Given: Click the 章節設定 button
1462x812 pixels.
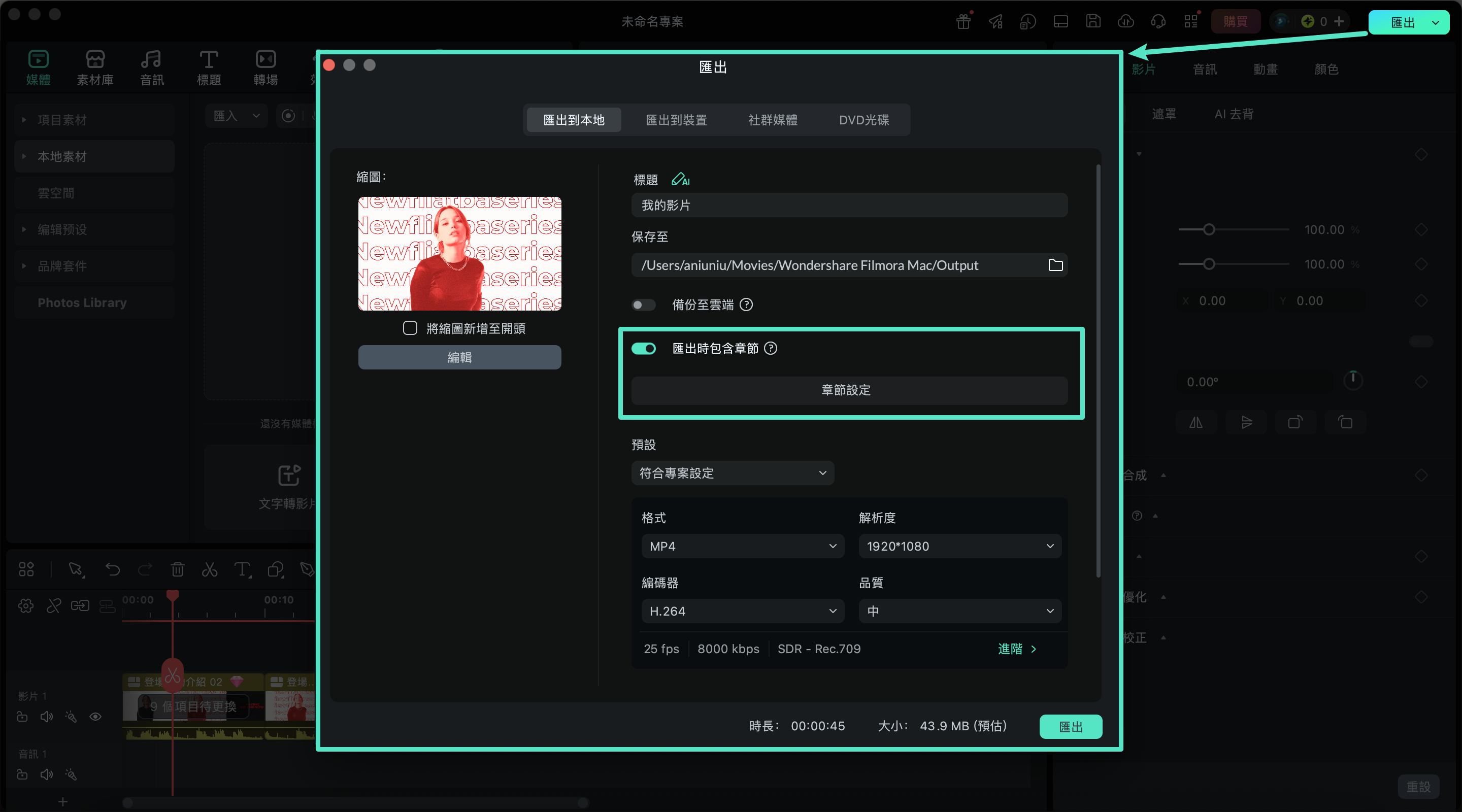Looking at the screenshot, I should (850, 390).
